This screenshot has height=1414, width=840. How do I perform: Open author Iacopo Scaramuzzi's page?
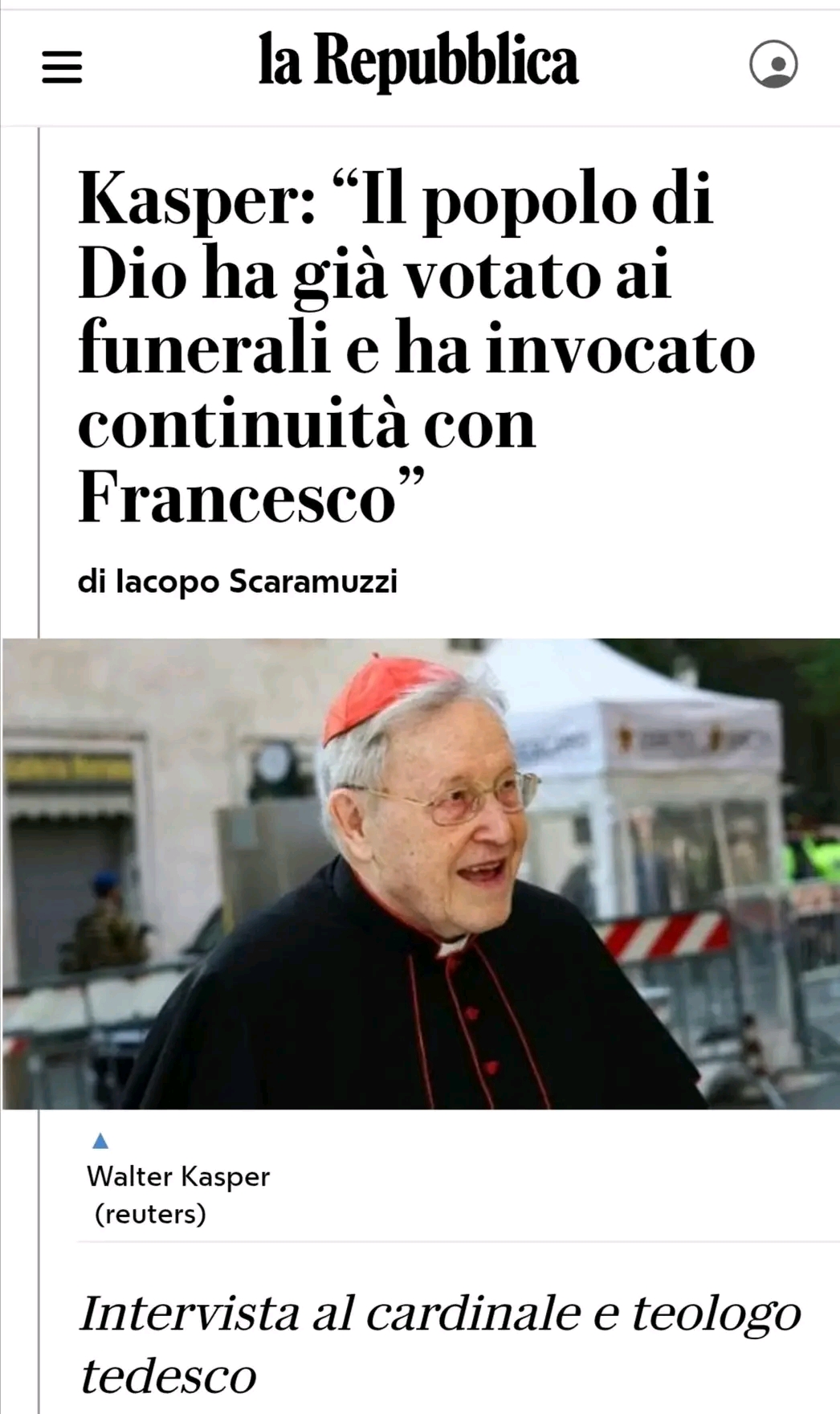click(238, 580)
